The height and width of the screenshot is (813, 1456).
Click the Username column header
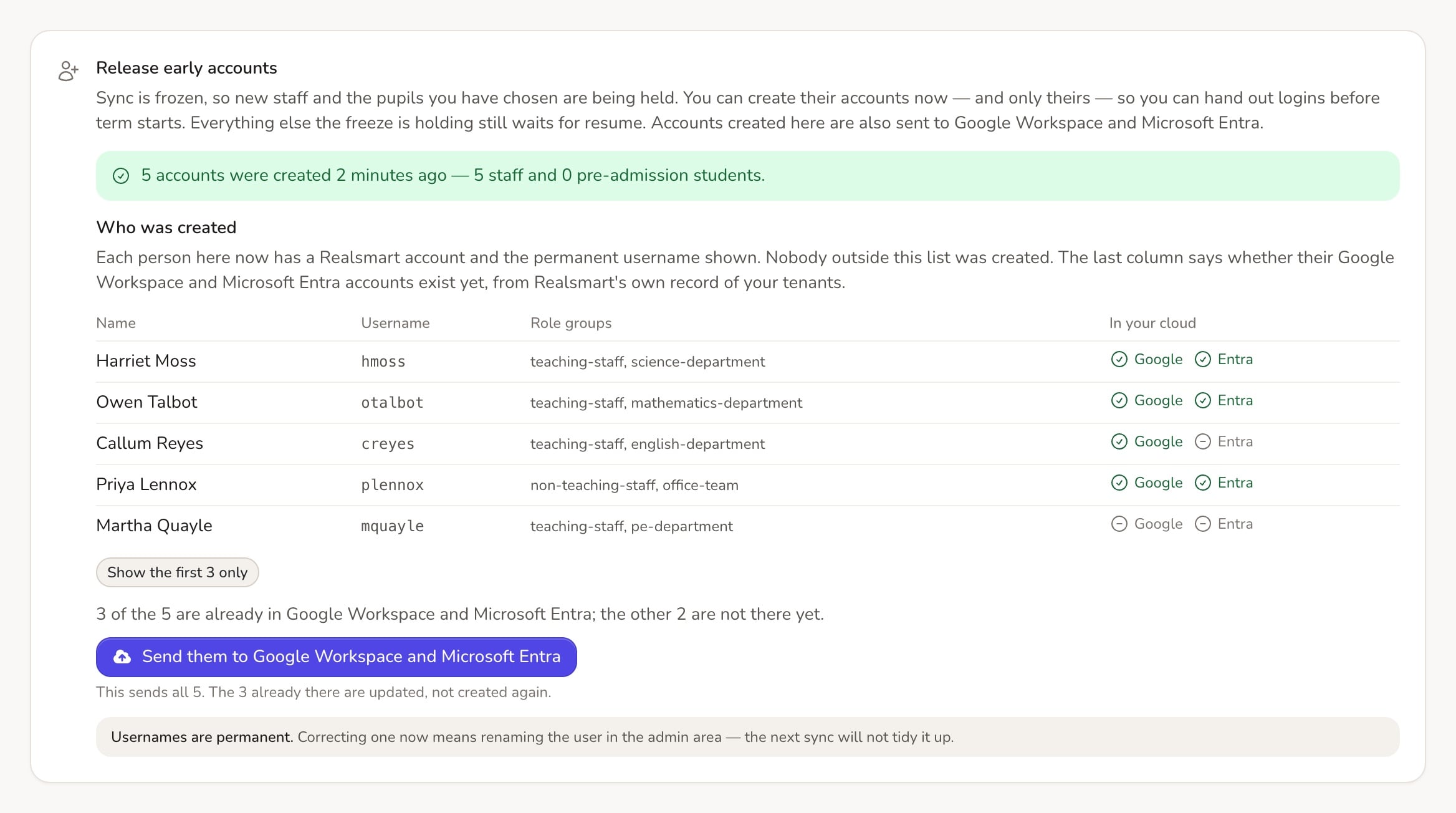click(395, 323)
